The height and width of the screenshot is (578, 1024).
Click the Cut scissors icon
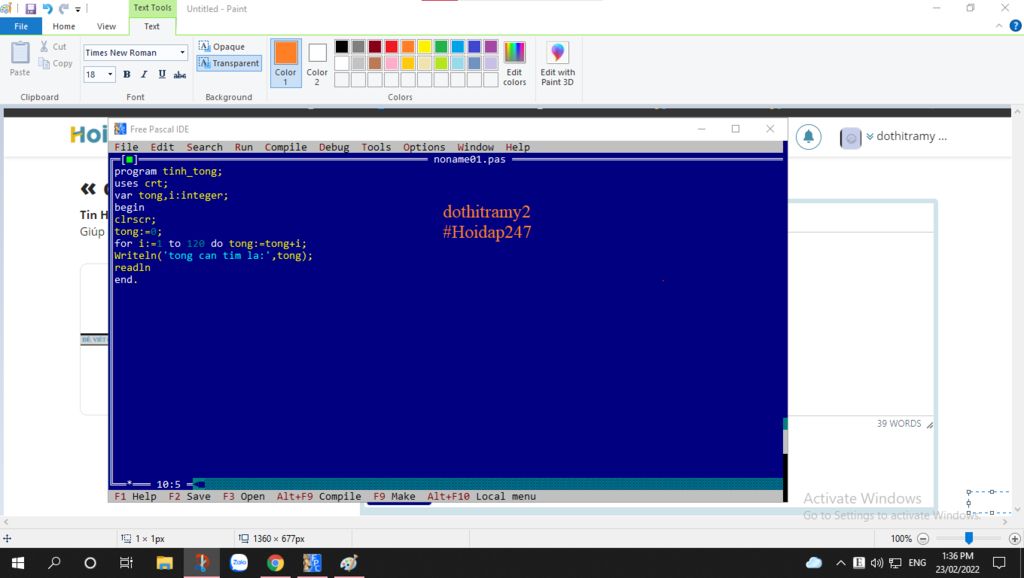point(44,46)
